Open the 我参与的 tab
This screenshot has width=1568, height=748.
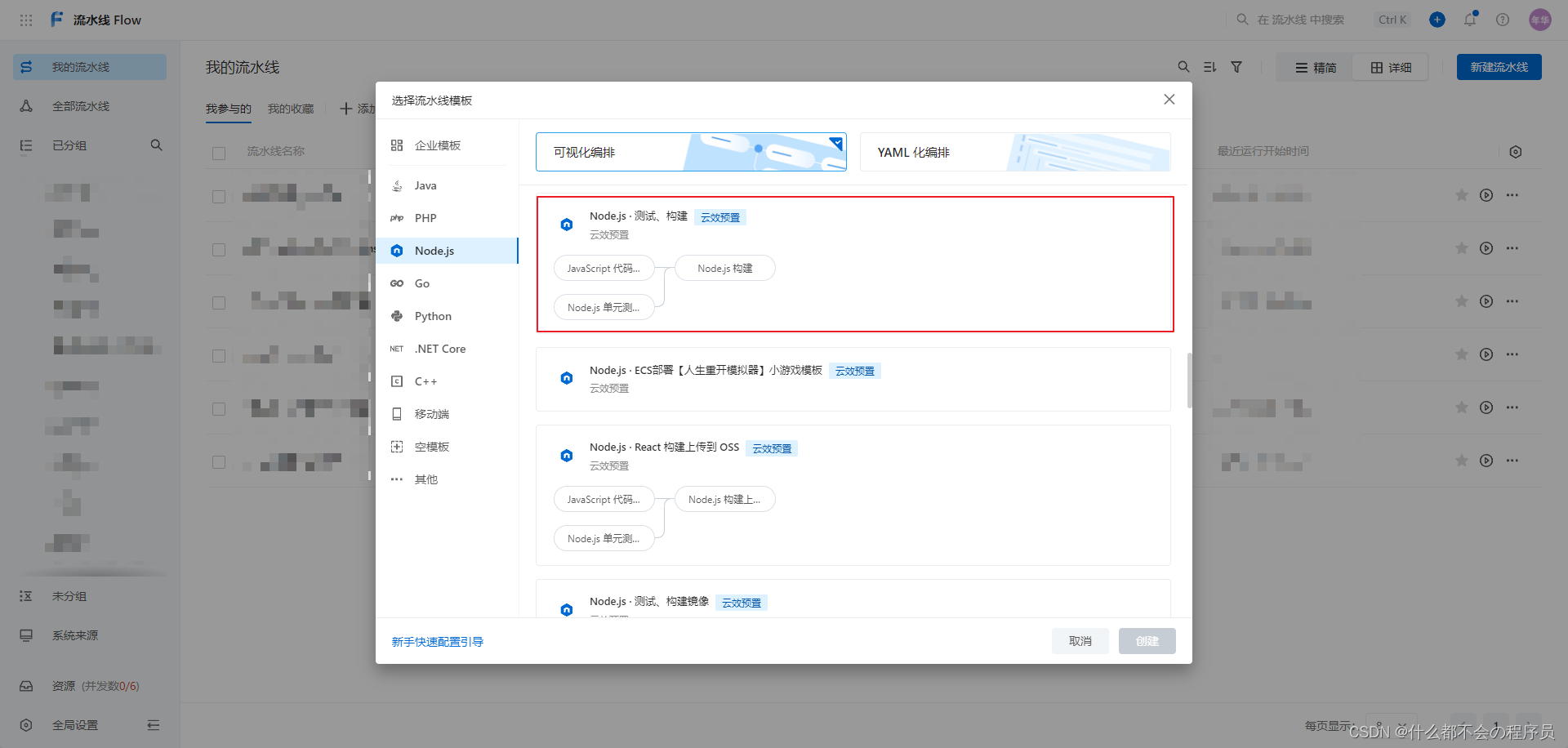point(229,109)
